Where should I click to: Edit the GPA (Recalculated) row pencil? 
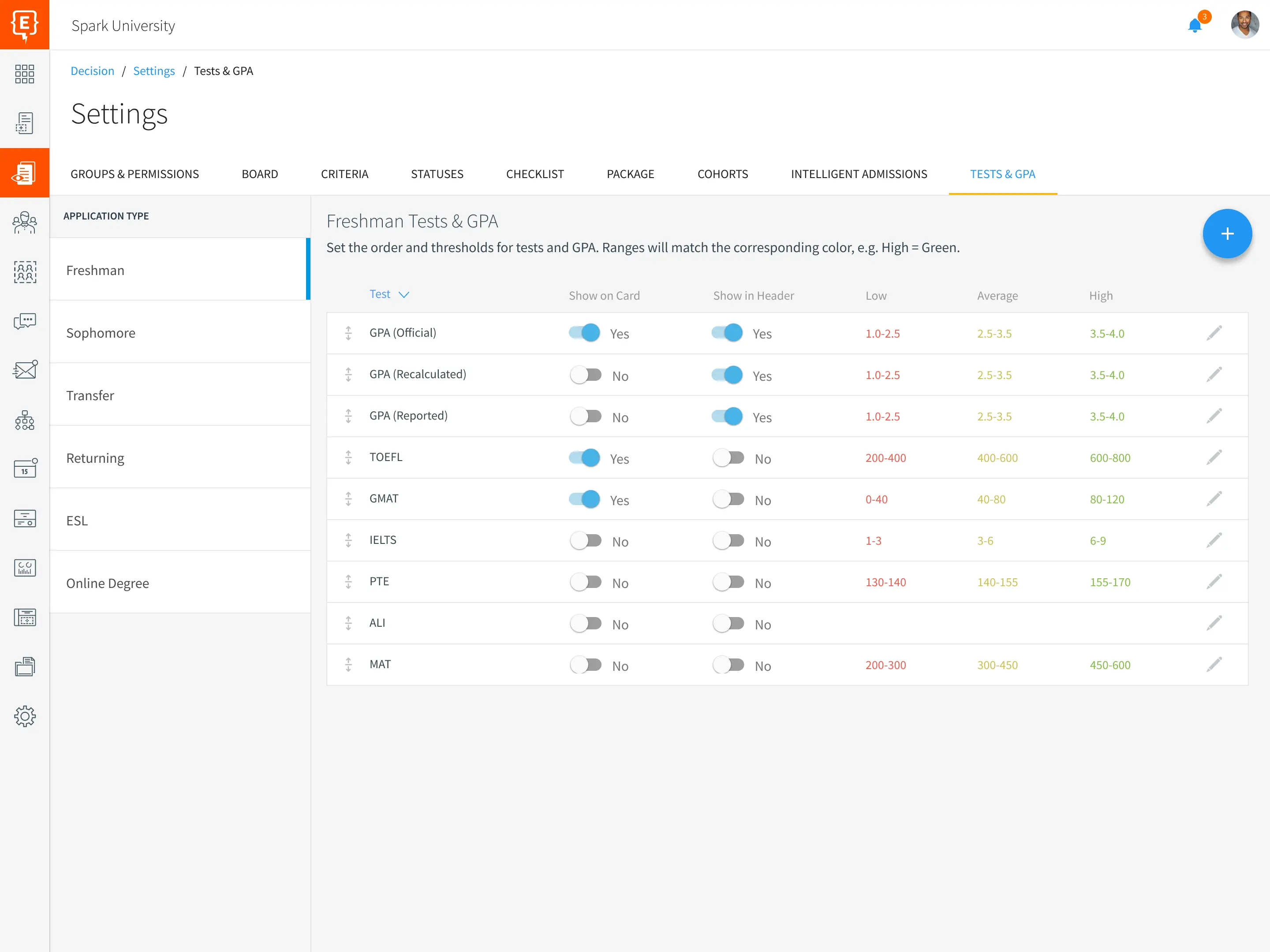[1214, 374]
